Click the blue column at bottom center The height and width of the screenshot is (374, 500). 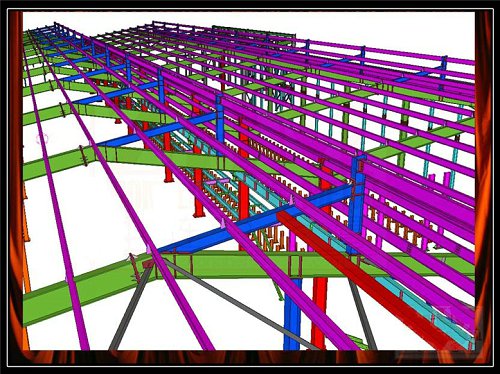(x=292, y=314)
